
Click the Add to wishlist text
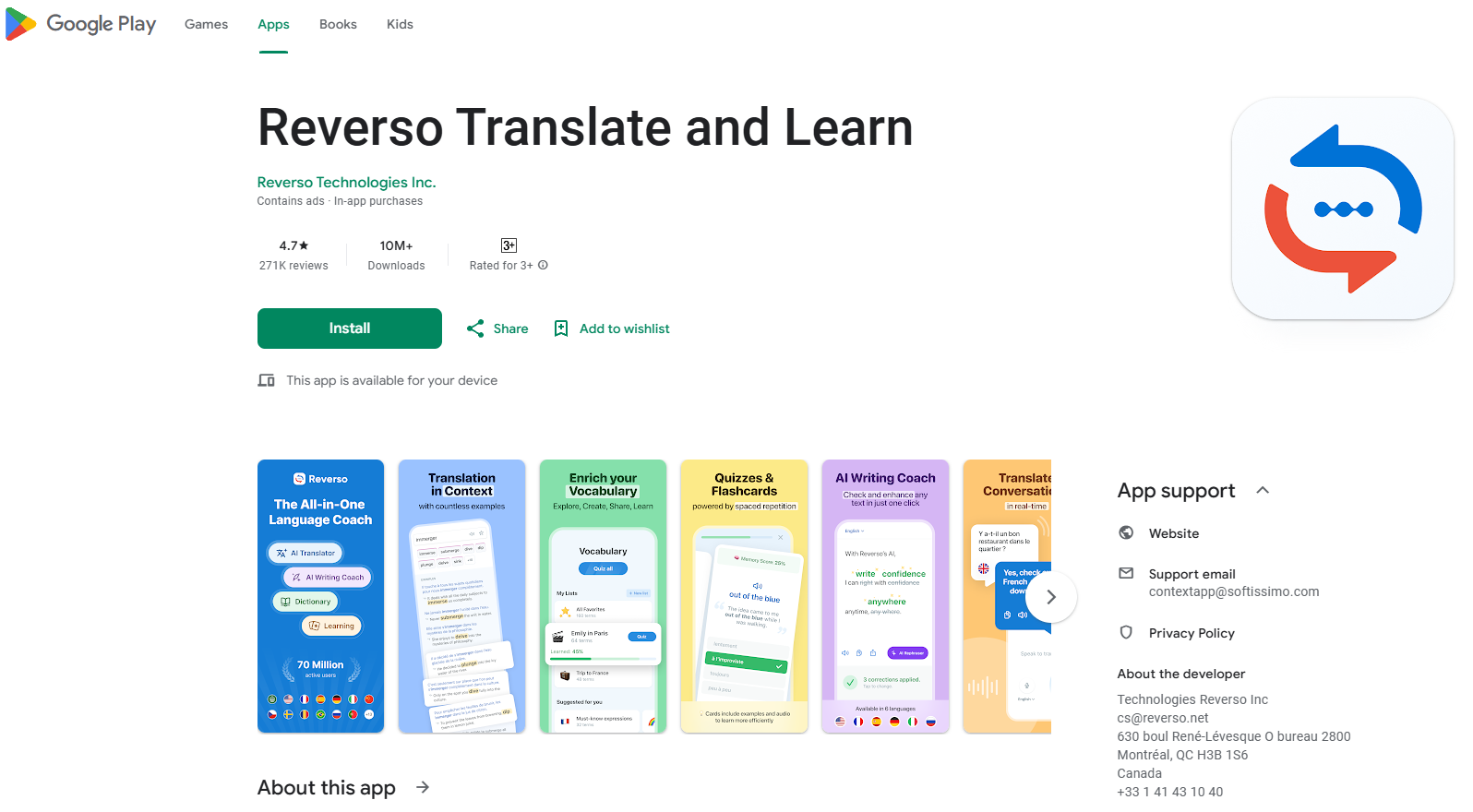625,328
